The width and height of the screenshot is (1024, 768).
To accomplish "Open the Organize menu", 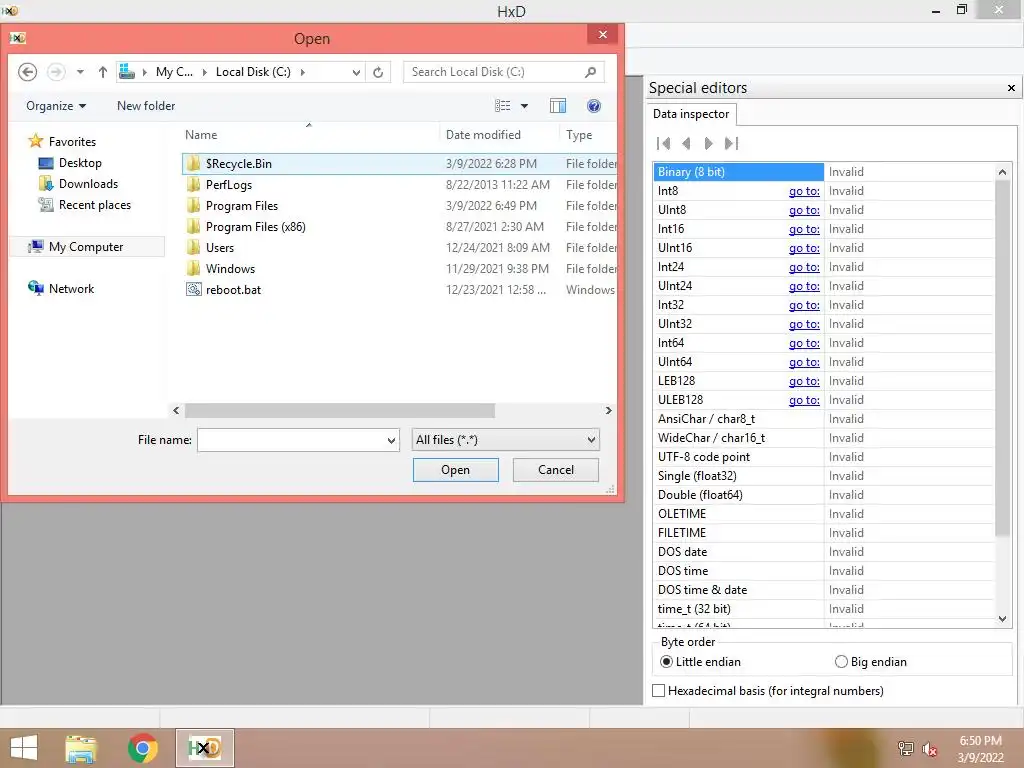I will [x=56, y=106].
